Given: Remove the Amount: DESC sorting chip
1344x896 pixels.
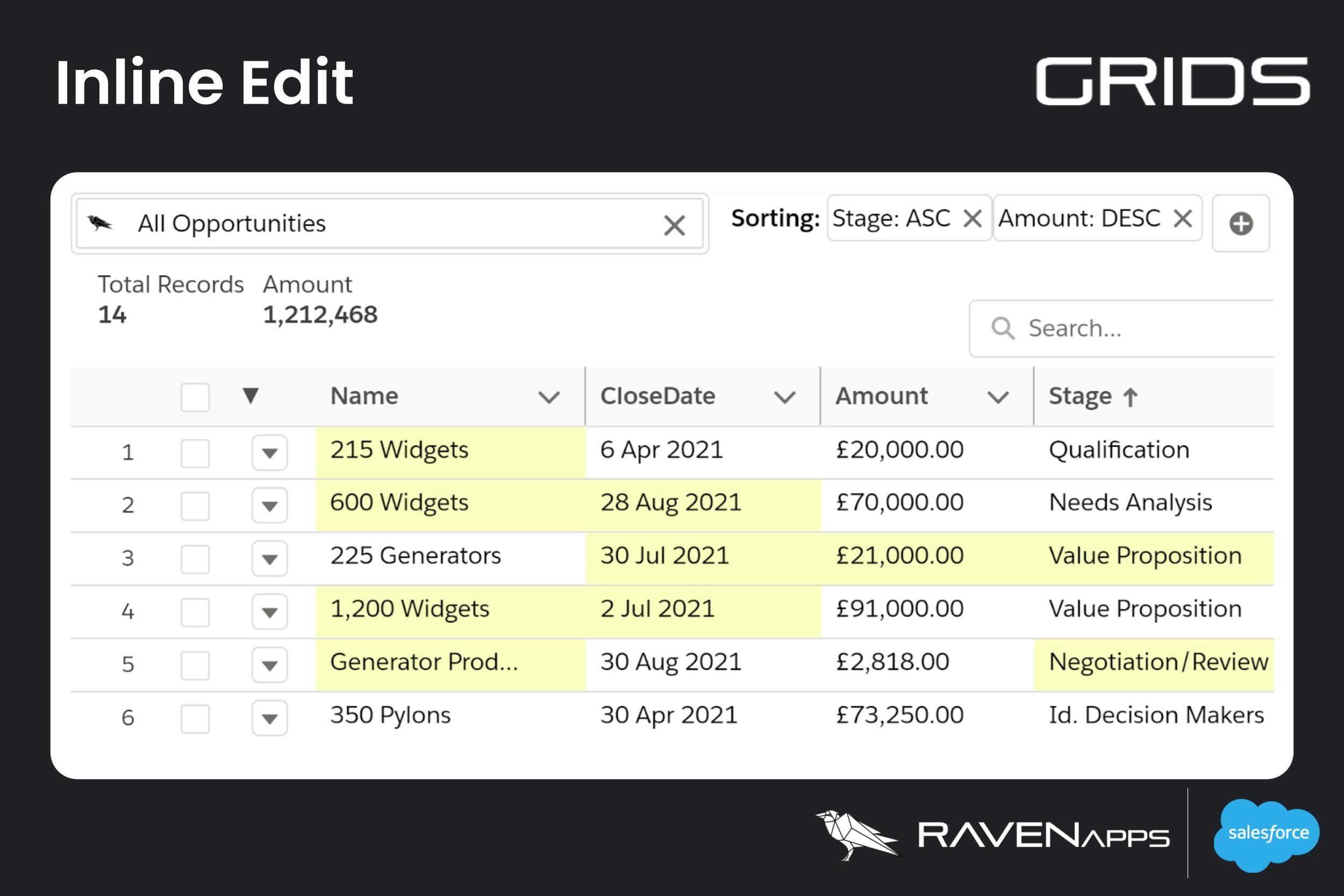Looking at the screenshot, I should [x=1182, y=218].
